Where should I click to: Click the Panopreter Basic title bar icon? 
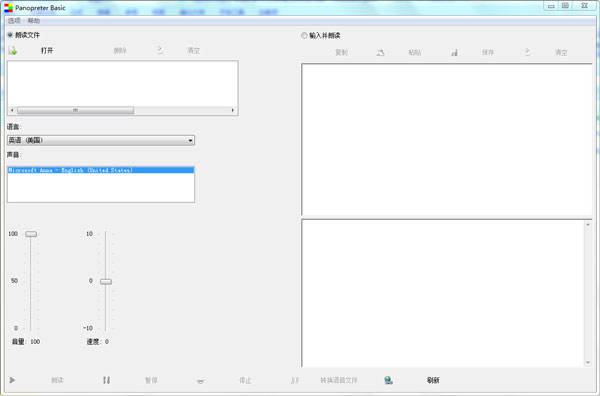click(8, 8)
